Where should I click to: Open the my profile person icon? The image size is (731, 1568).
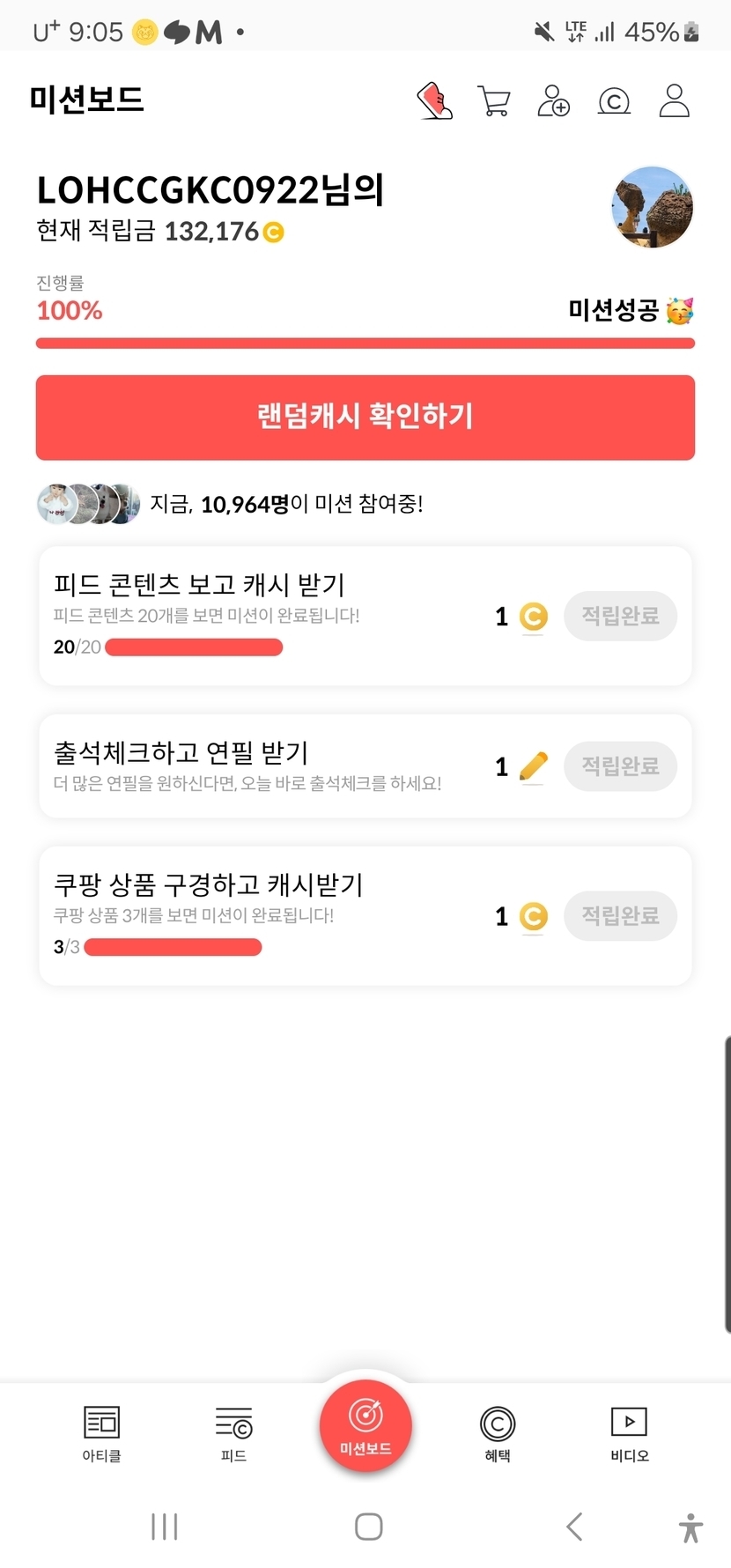point(675,101)
